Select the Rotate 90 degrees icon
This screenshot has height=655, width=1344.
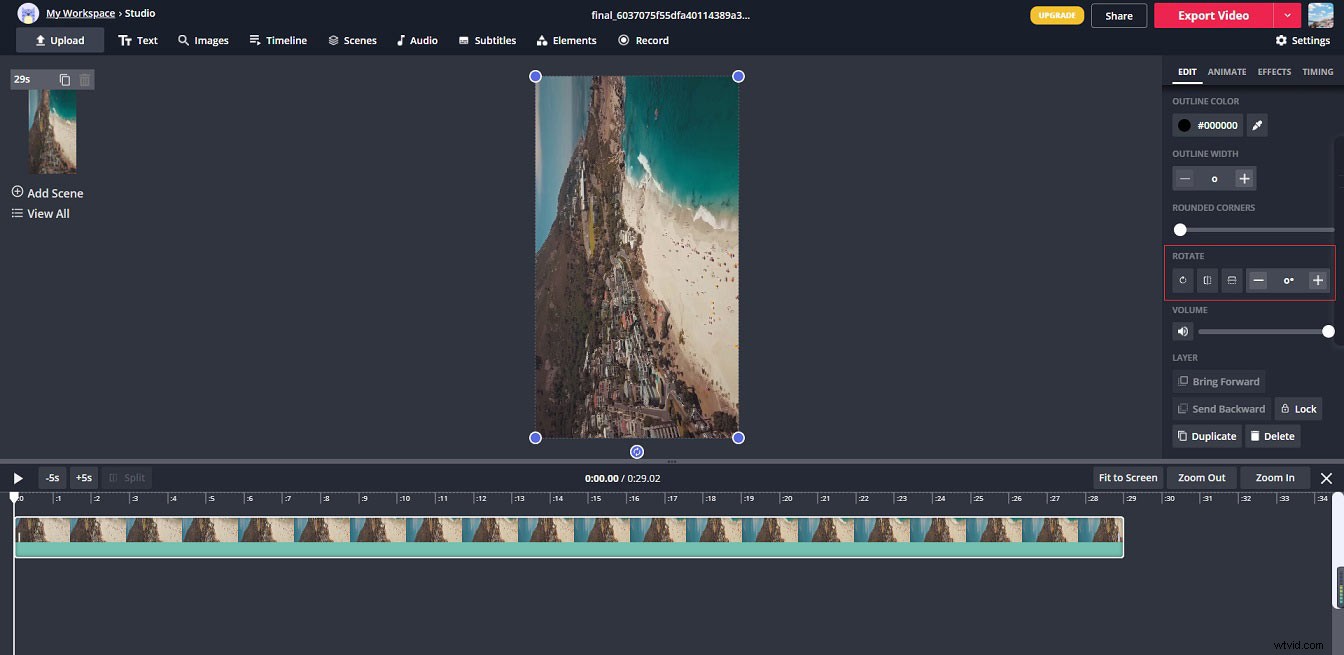1183,280
